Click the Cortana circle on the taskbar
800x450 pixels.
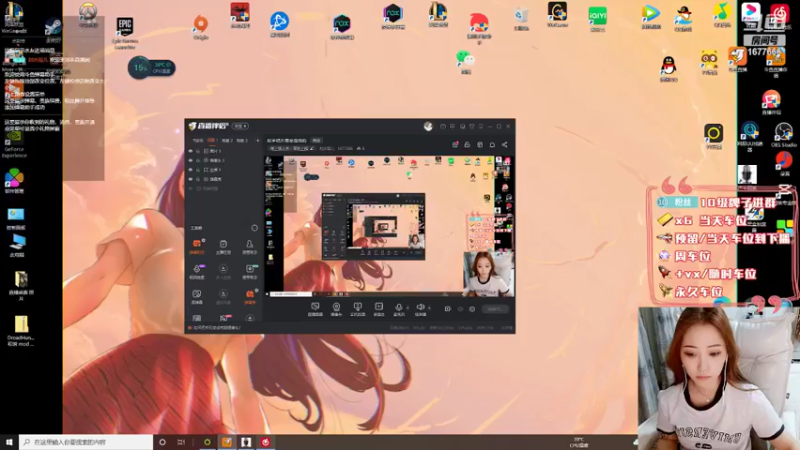coord(162,442)
